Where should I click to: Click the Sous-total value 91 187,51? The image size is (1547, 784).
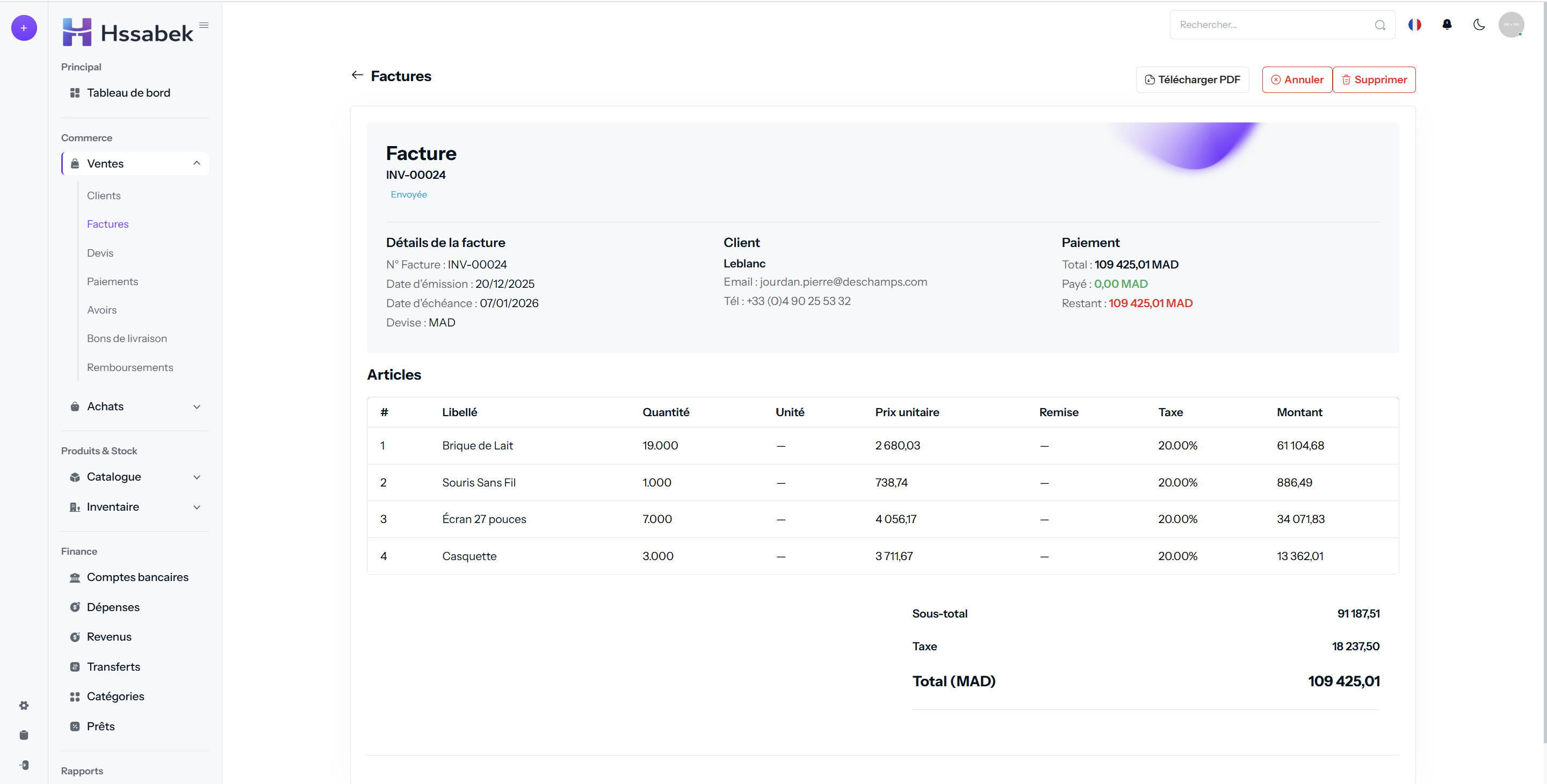pyautogui.click(x=1358, y=614)
